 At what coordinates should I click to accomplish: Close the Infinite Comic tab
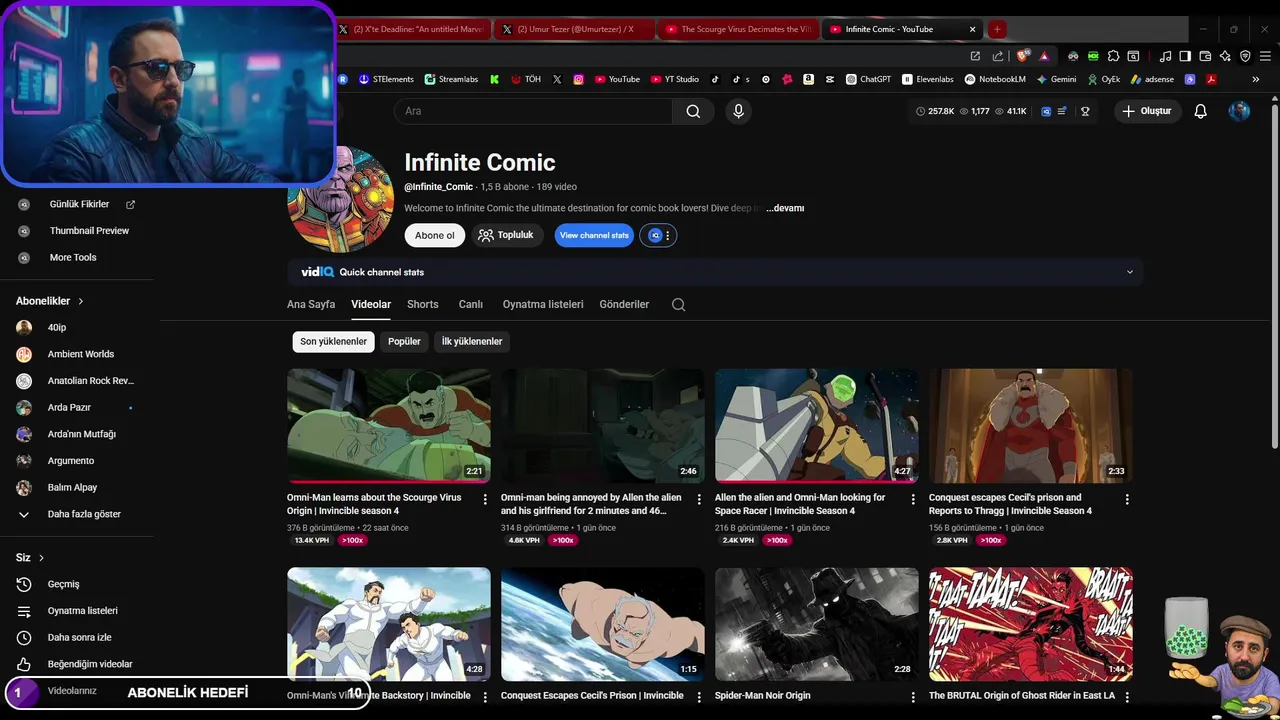tap(972, 29)
